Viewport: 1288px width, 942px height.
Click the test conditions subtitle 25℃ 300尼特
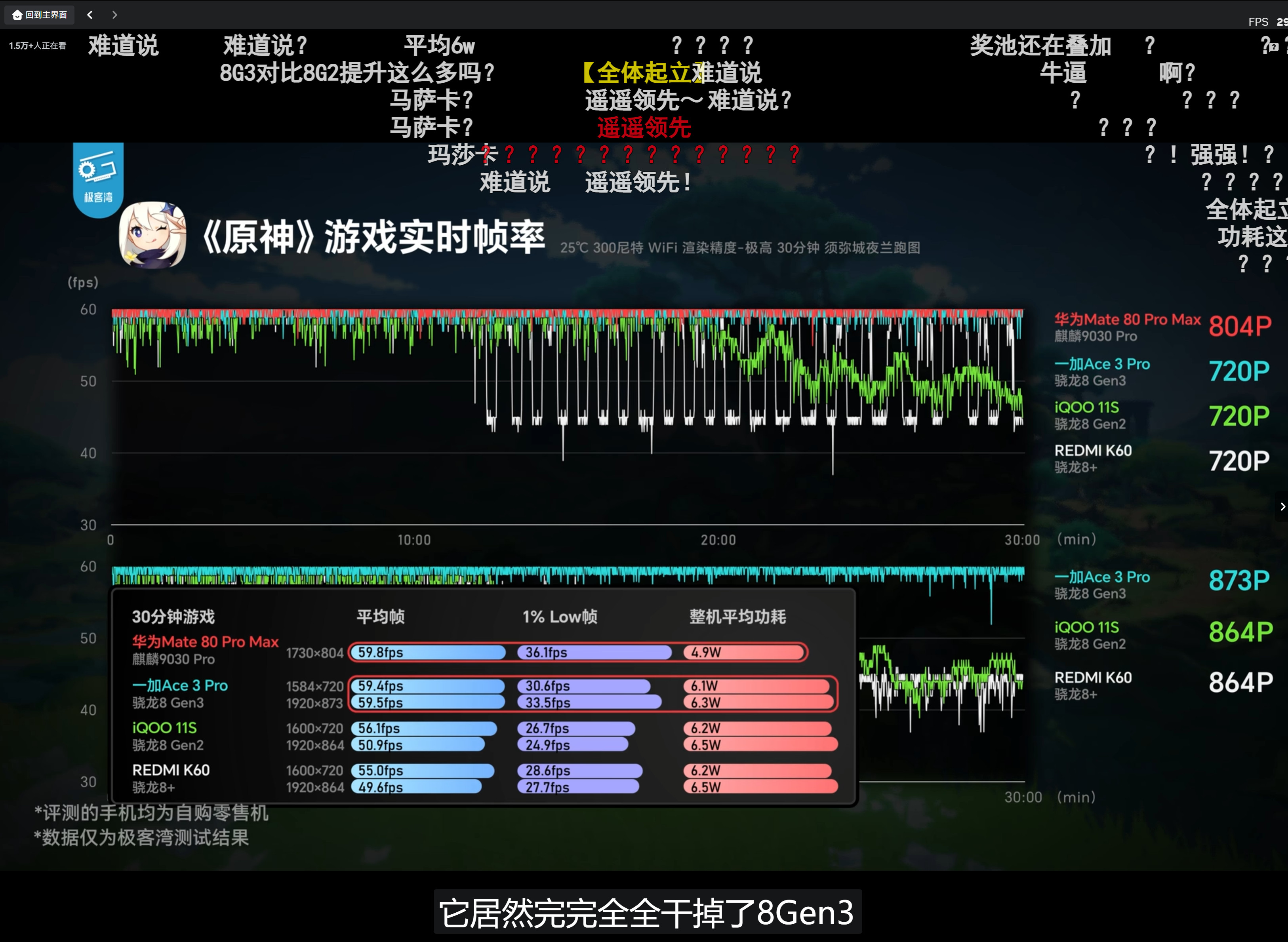pyautogui.click(x=740, y=247)
